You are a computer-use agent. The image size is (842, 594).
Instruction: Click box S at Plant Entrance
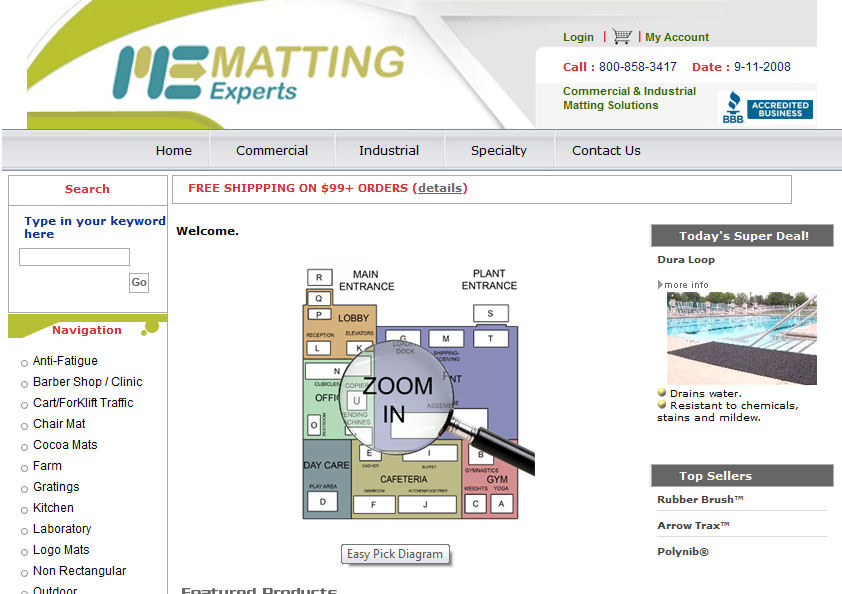coord(490,313)
